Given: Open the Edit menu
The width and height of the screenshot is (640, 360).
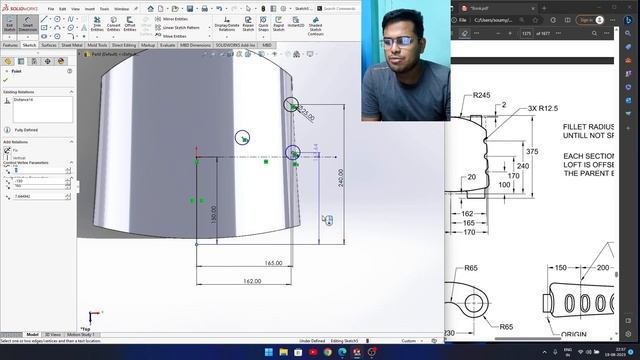Looking at the screenshot, I should click(62, 9).
